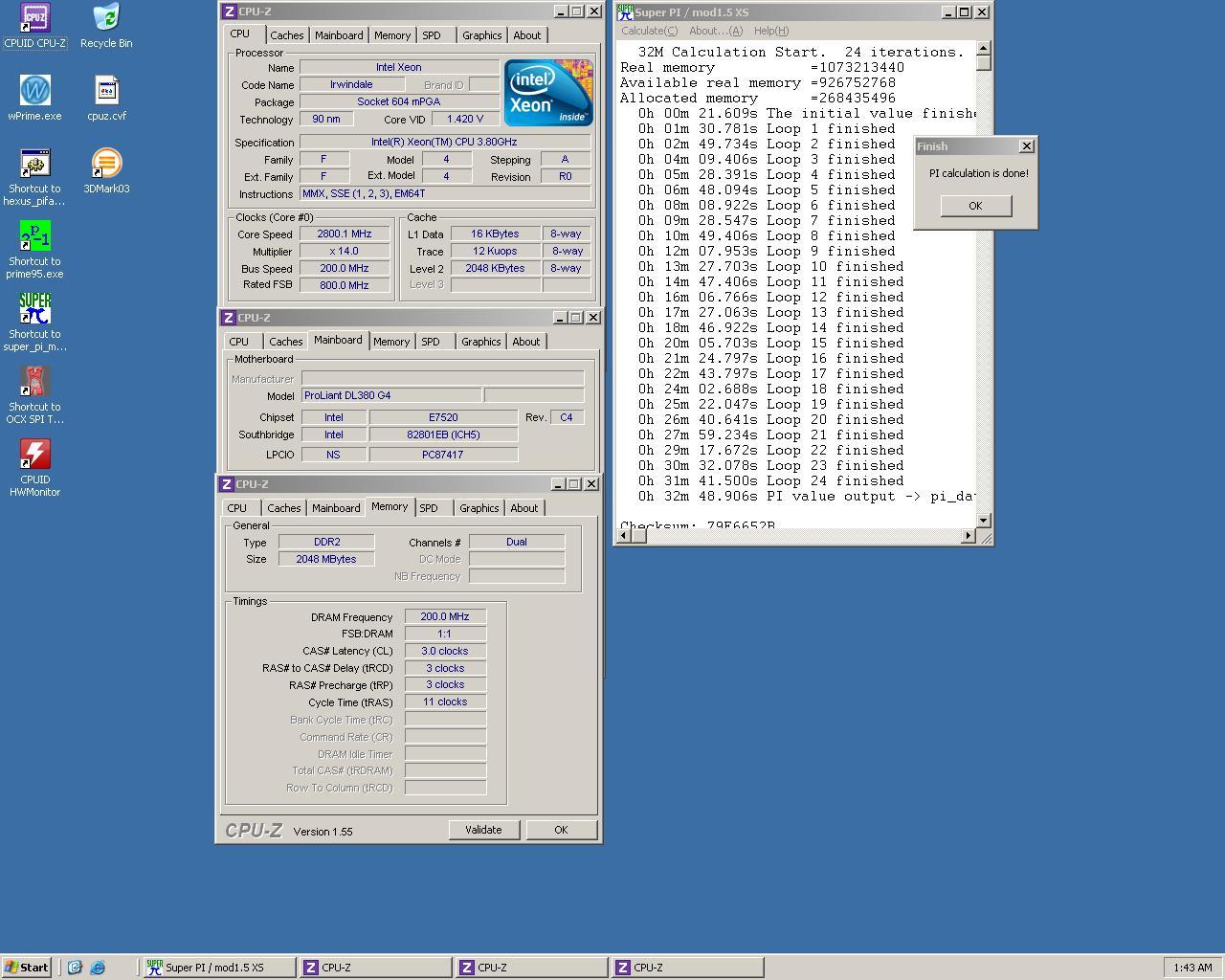Screen dimensions: 1225x980
Task: Click the top CPU-Z window title icon
Action: [x=230, y=11]
